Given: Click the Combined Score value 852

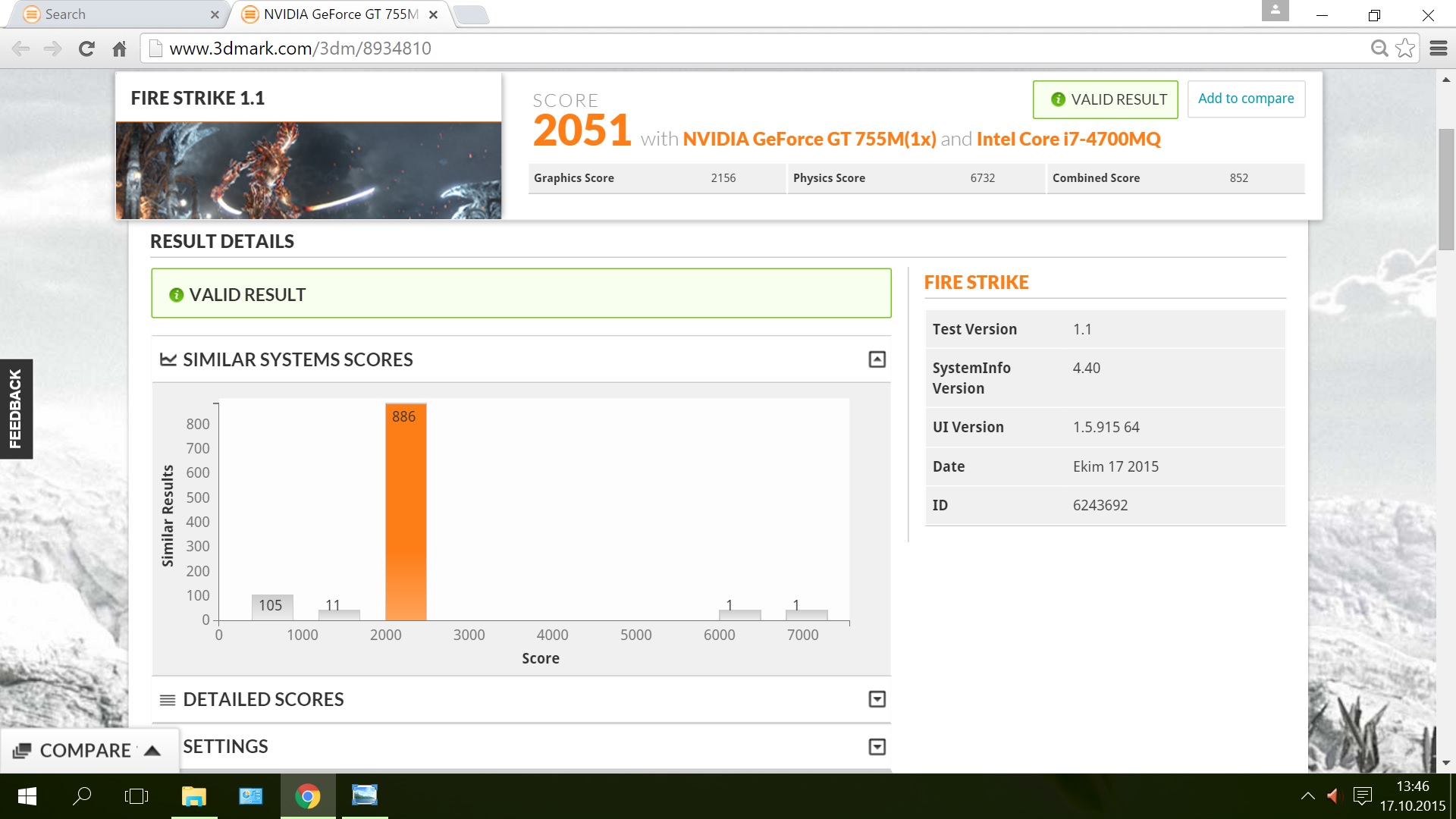Looking at the screenshot, I should (x=1239, y=178).
